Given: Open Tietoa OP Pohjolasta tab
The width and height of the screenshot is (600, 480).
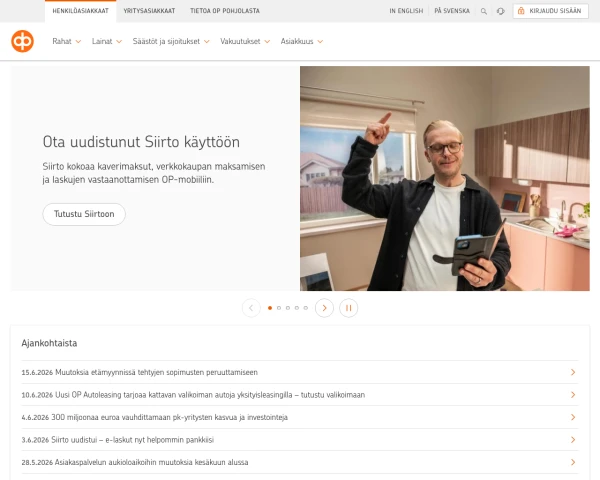Looking at the screenshot, I should tap(225, 11).
